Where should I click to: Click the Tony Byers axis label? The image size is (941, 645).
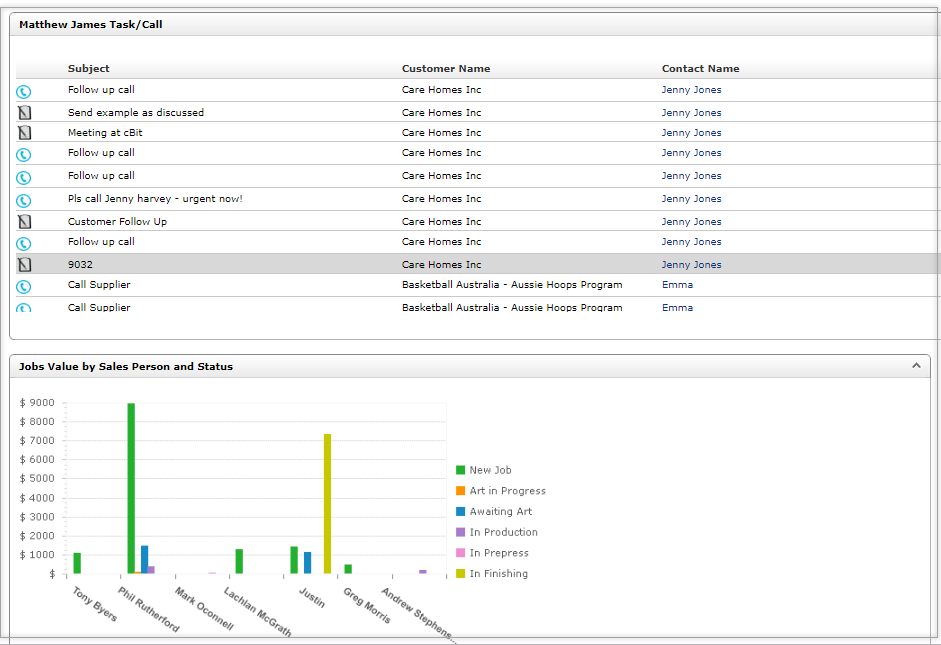[x=94, y=604]
